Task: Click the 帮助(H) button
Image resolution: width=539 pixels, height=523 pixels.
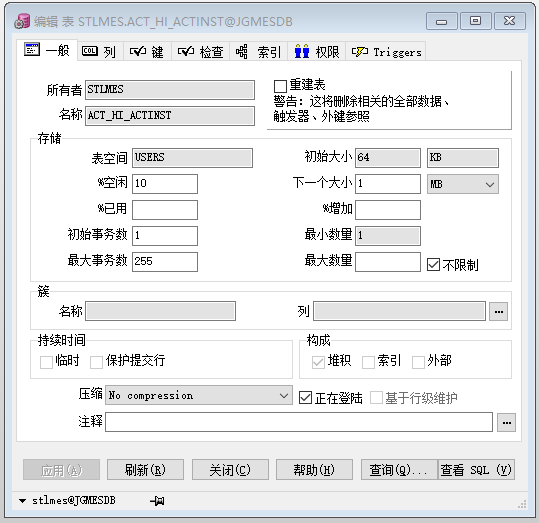Action: pos(314,470)
